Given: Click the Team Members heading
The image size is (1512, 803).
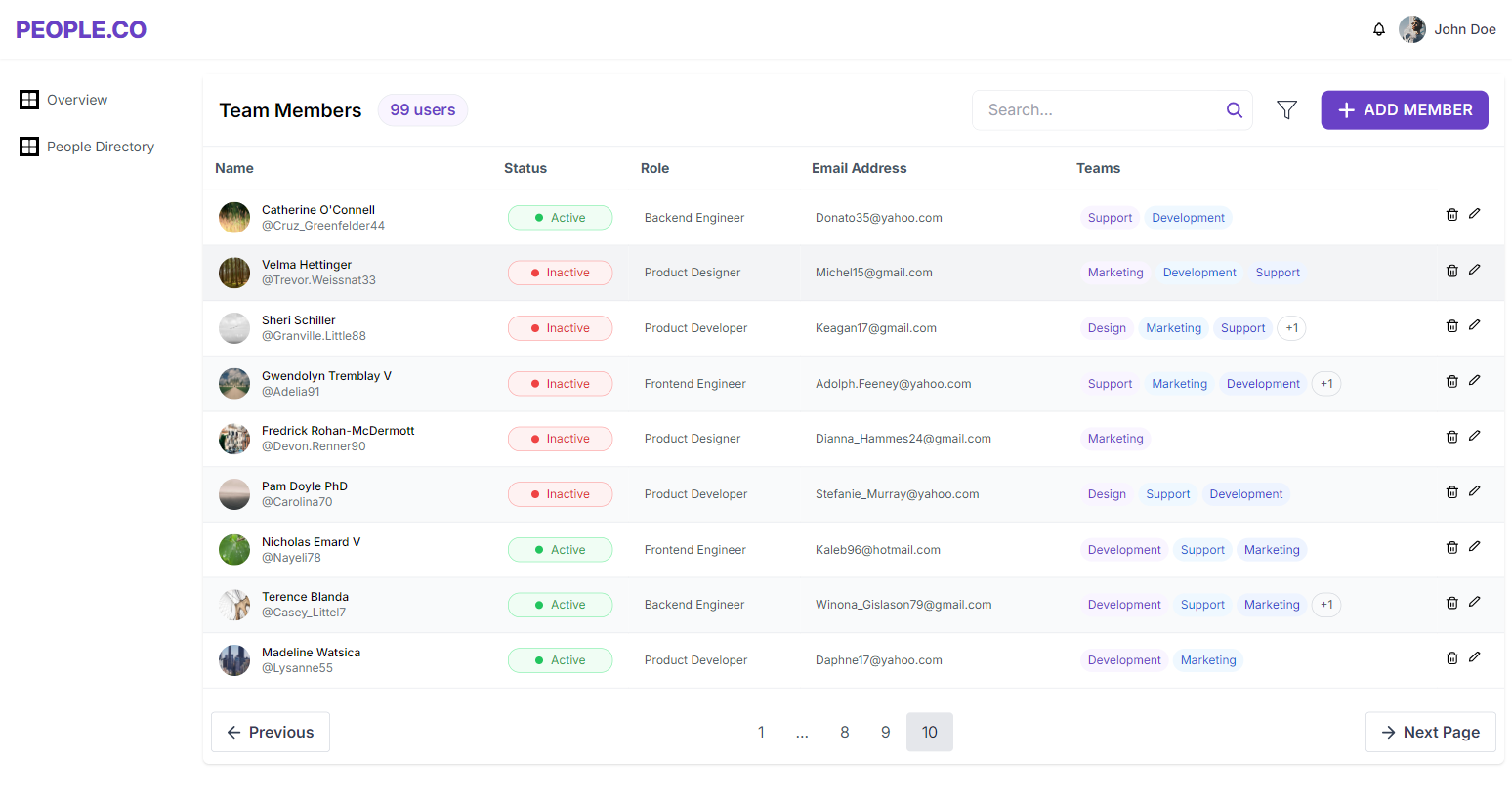Looking at the screenshot, I should click(x=290, y=110).
